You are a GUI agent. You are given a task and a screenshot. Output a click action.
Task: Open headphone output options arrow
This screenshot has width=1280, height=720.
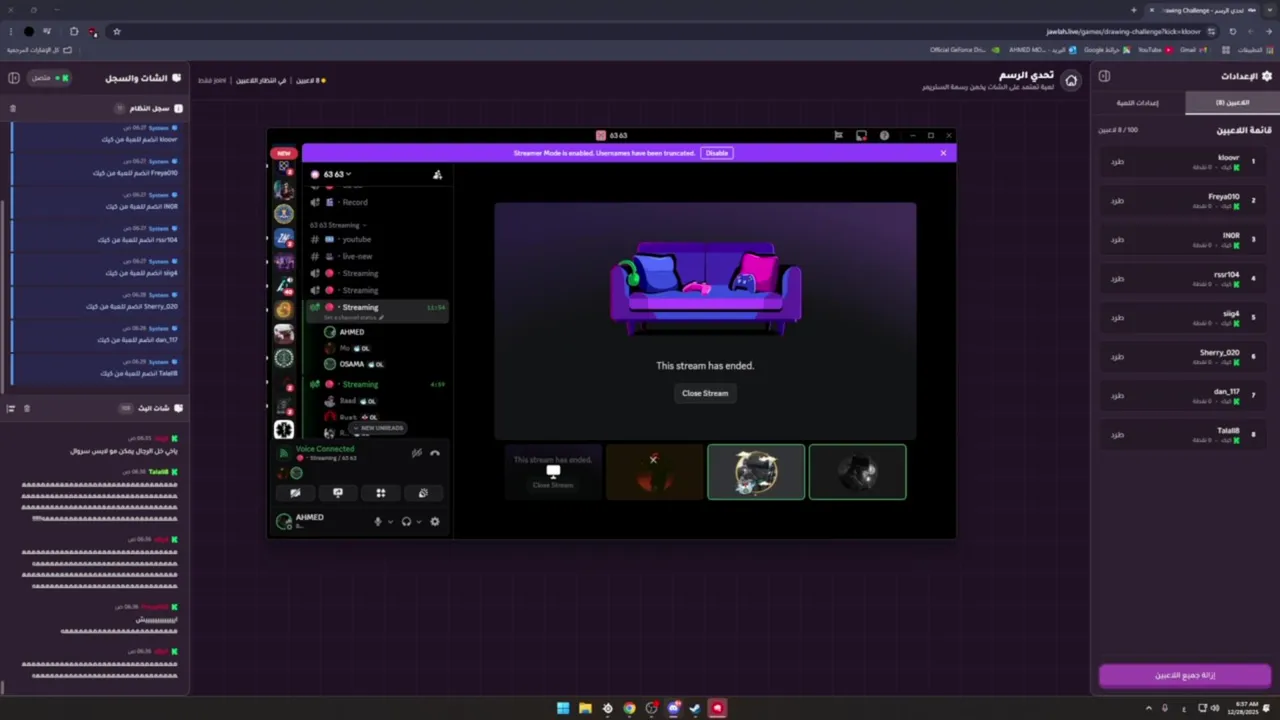click(418, 521)
